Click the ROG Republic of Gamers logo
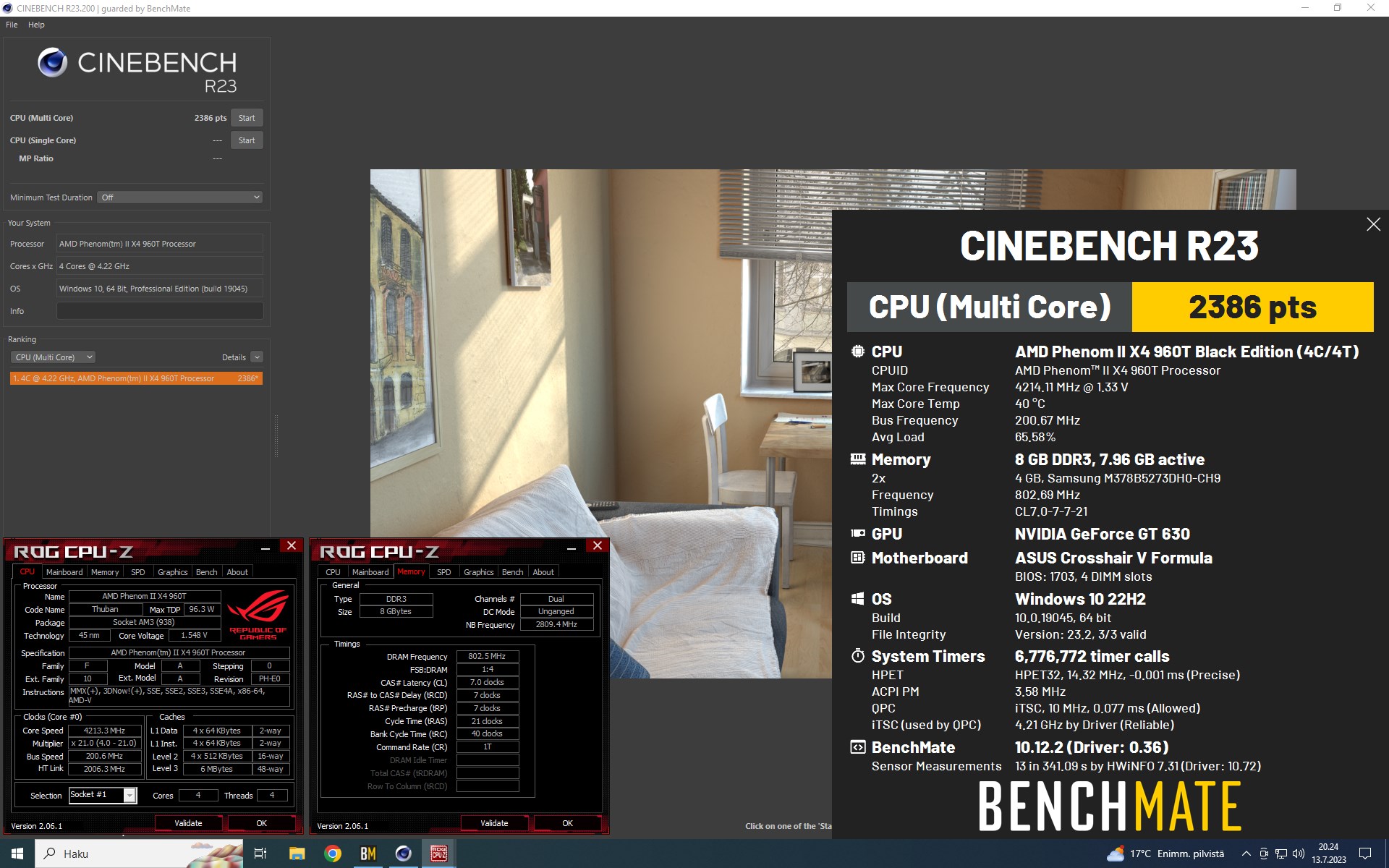 point(258,615)
